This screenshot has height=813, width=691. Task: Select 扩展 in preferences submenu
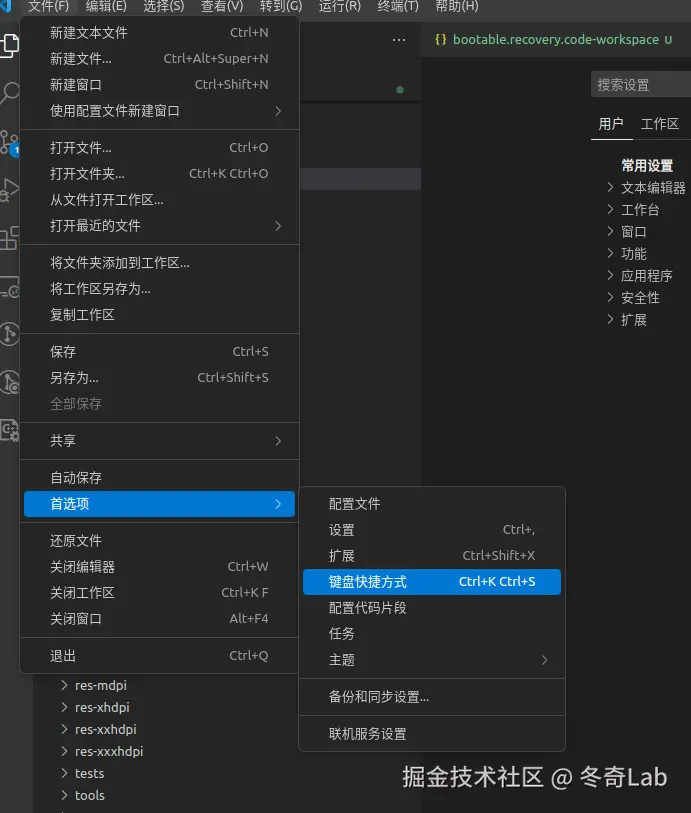[x=432, y=556]
